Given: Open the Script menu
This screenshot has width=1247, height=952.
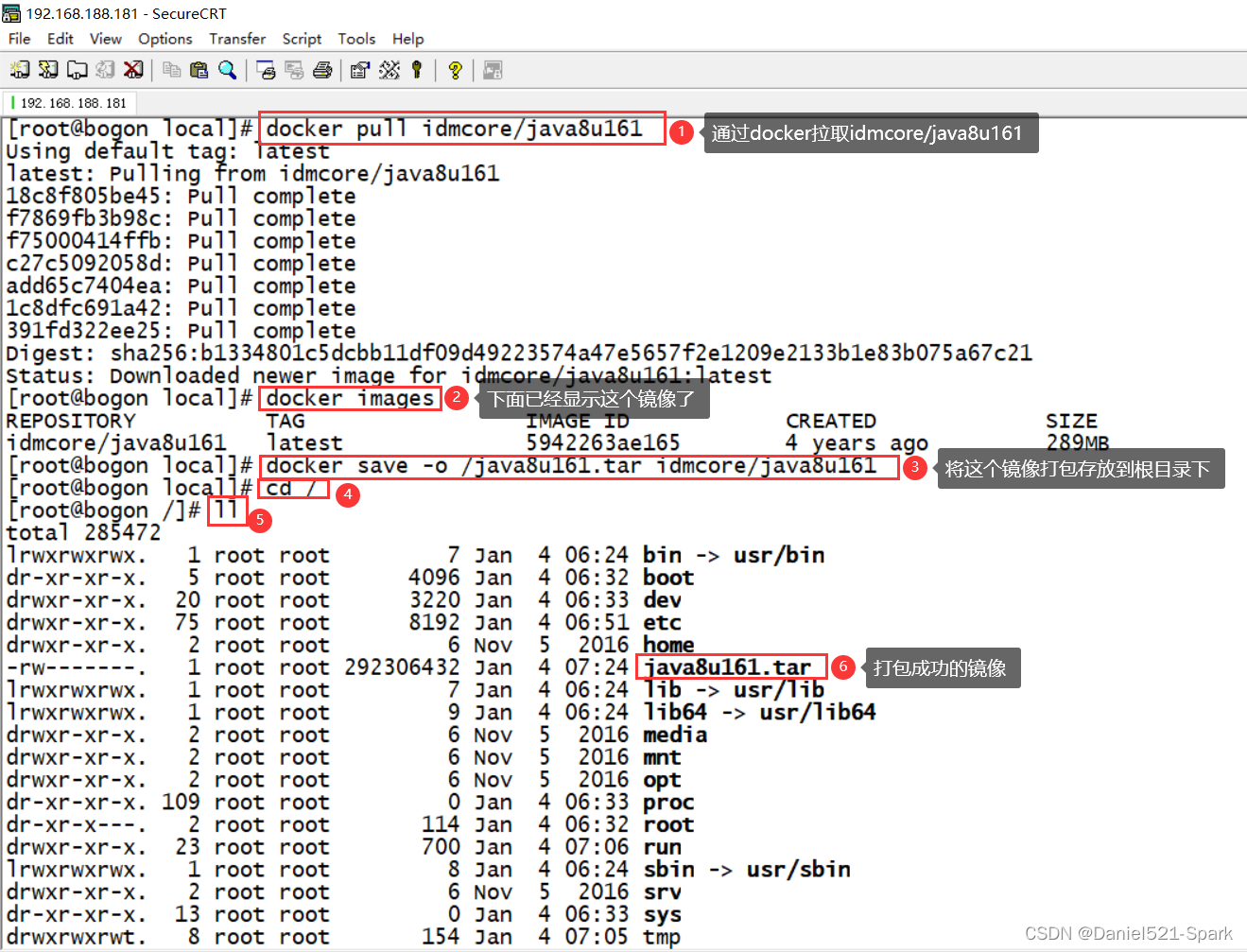Looking at the screenshot, I should click(302, 39).
